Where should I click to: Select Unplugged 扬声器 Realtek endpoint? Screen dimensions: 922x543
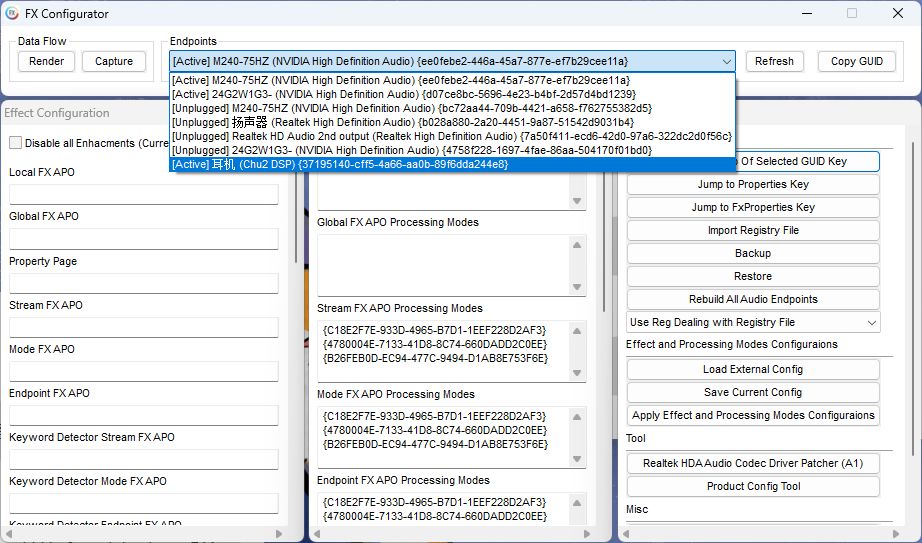[452, 122]
